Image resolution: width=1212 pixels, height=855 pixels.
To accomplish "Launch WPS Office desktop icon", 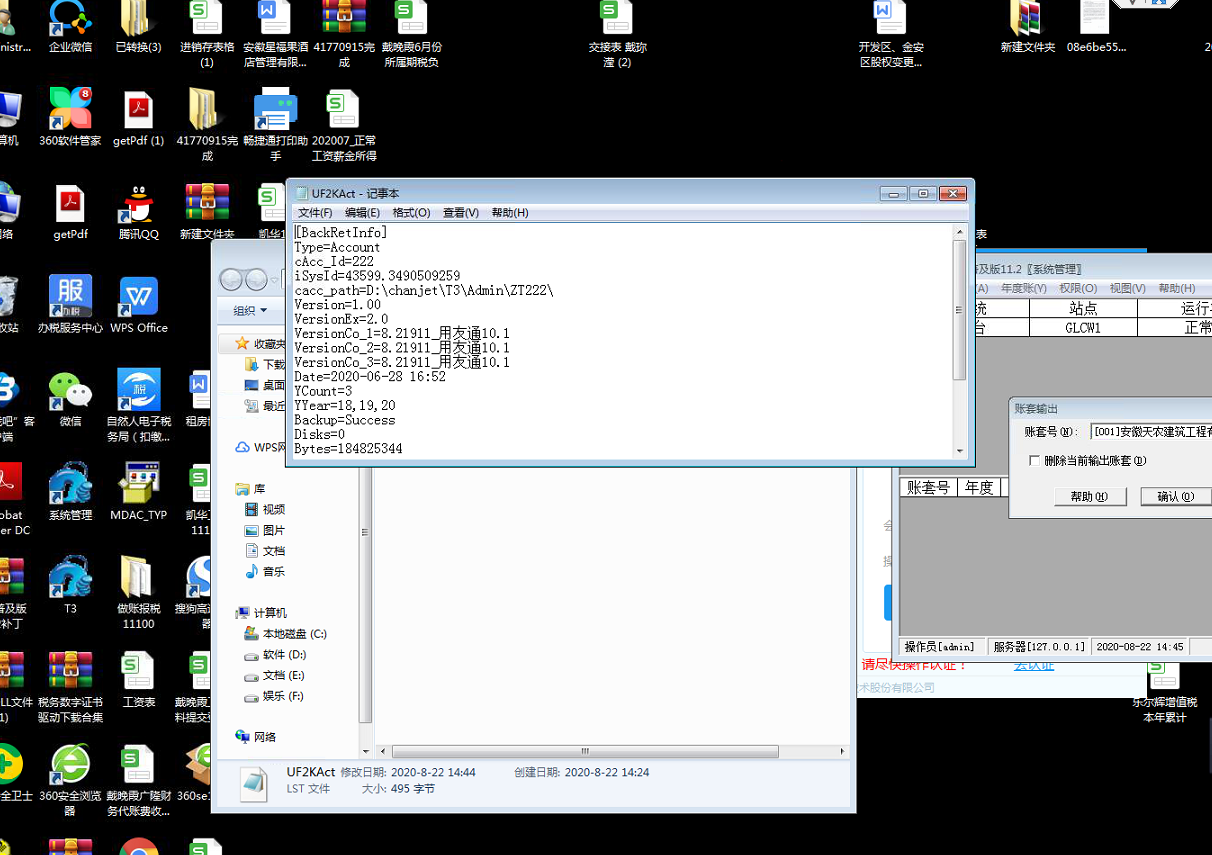I will [138, 304].
